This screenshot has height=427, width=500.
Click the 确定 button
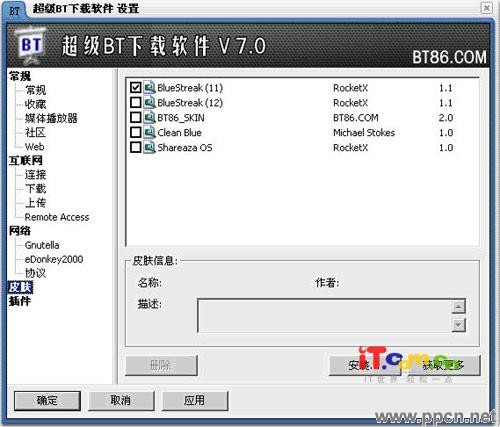coord(47,400)
